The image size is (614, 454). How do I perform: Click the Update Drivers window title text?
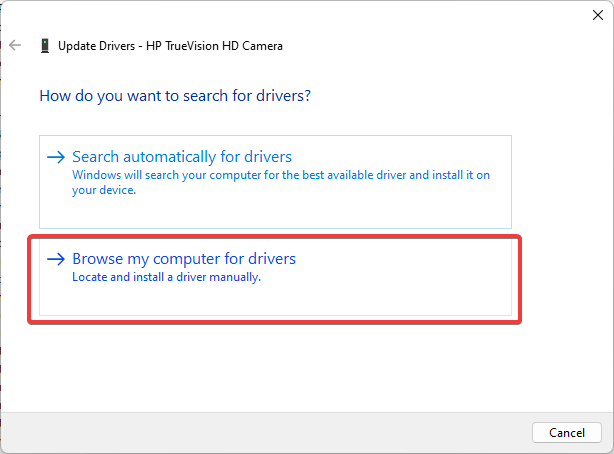click(x=98, y=46)
